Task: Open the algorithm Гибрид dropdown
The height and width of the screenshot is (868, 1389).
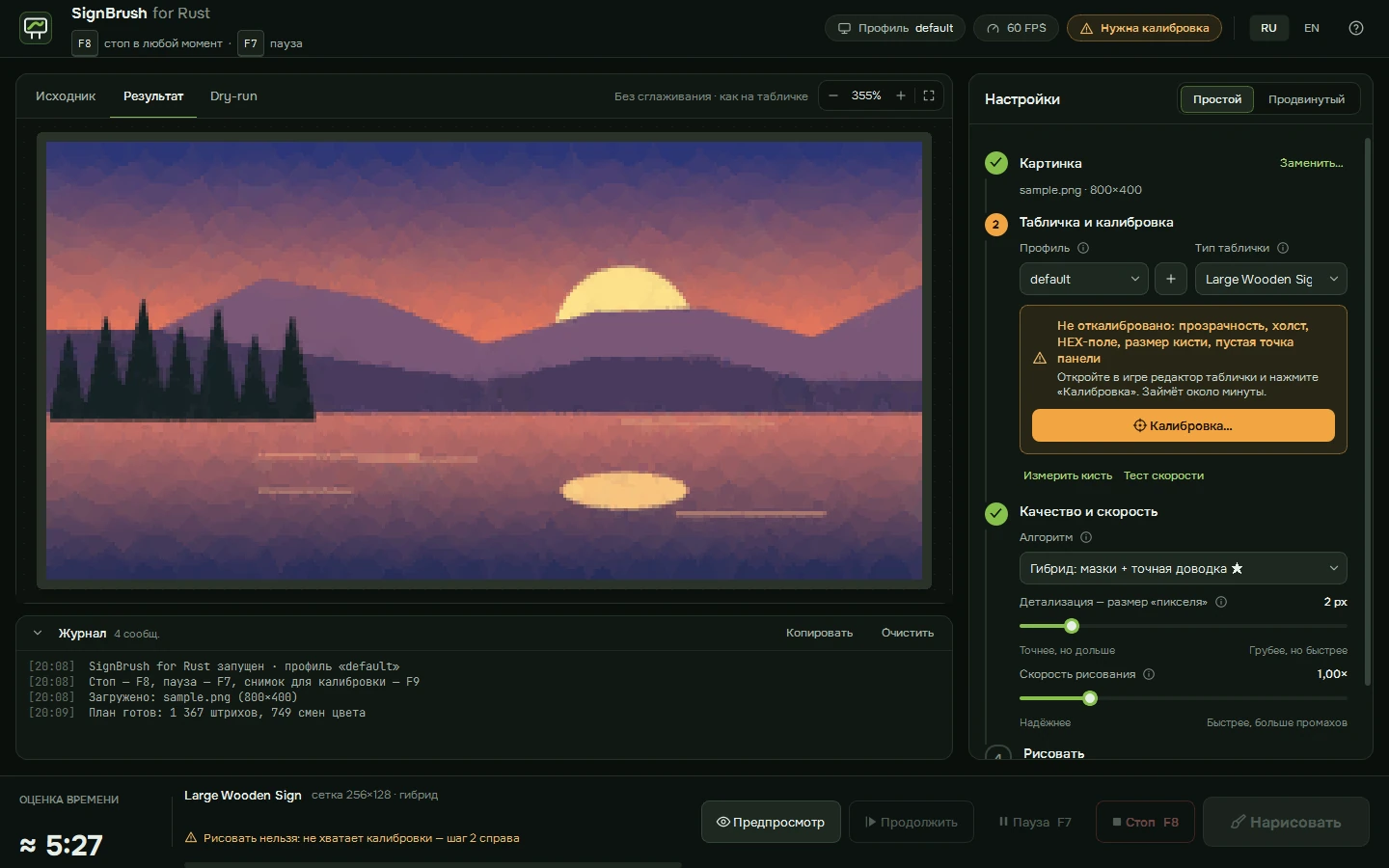Action: point(1184,568)
